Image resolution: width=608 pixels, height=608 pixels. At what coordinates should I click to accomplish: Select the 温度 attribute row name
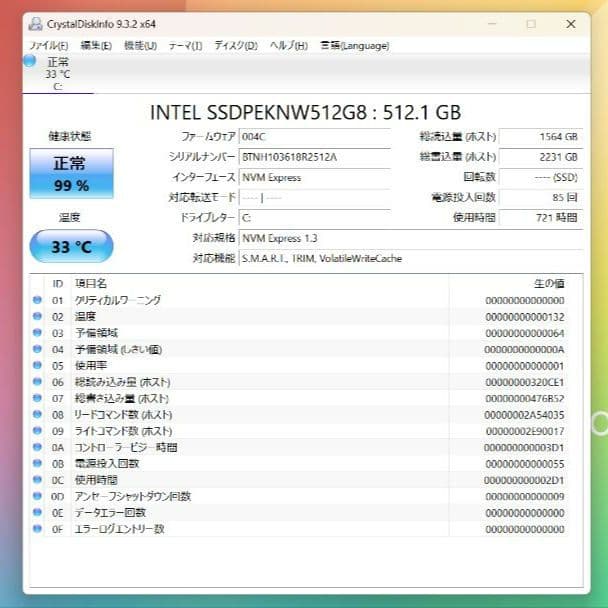click(x=85, y=317)
